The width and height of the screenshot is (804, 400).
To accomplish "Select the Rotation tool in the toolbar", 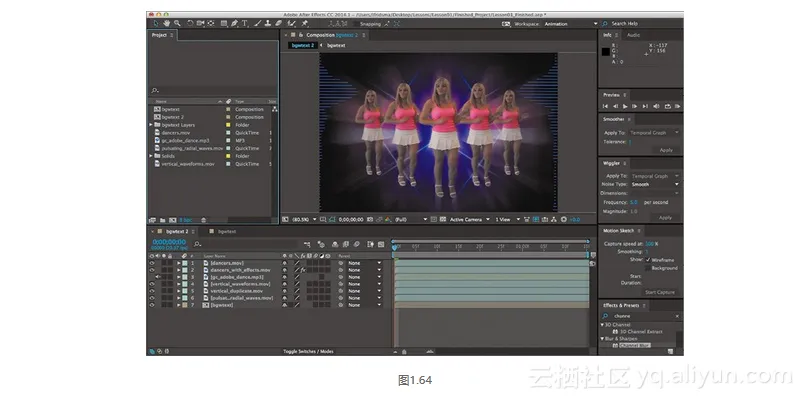I will 190,23.
